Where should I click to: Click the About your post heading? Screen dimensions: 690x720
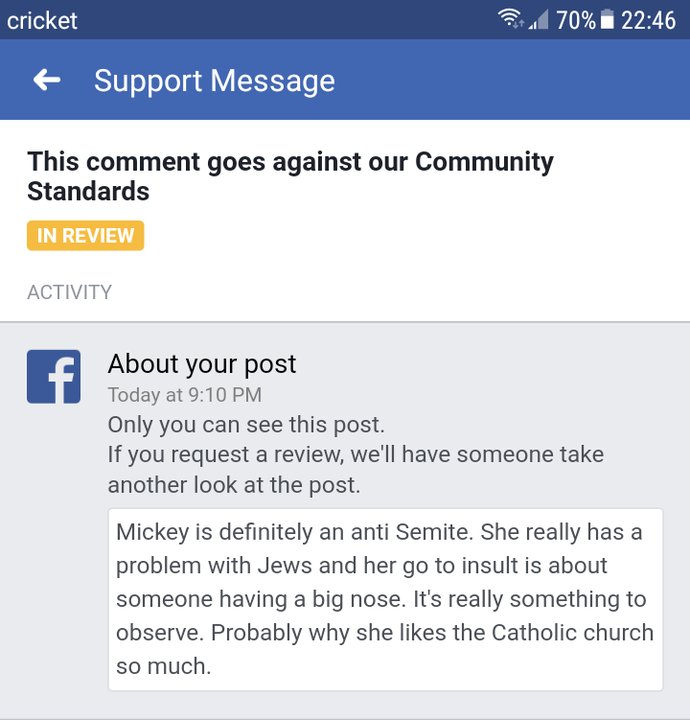[202, 364]
